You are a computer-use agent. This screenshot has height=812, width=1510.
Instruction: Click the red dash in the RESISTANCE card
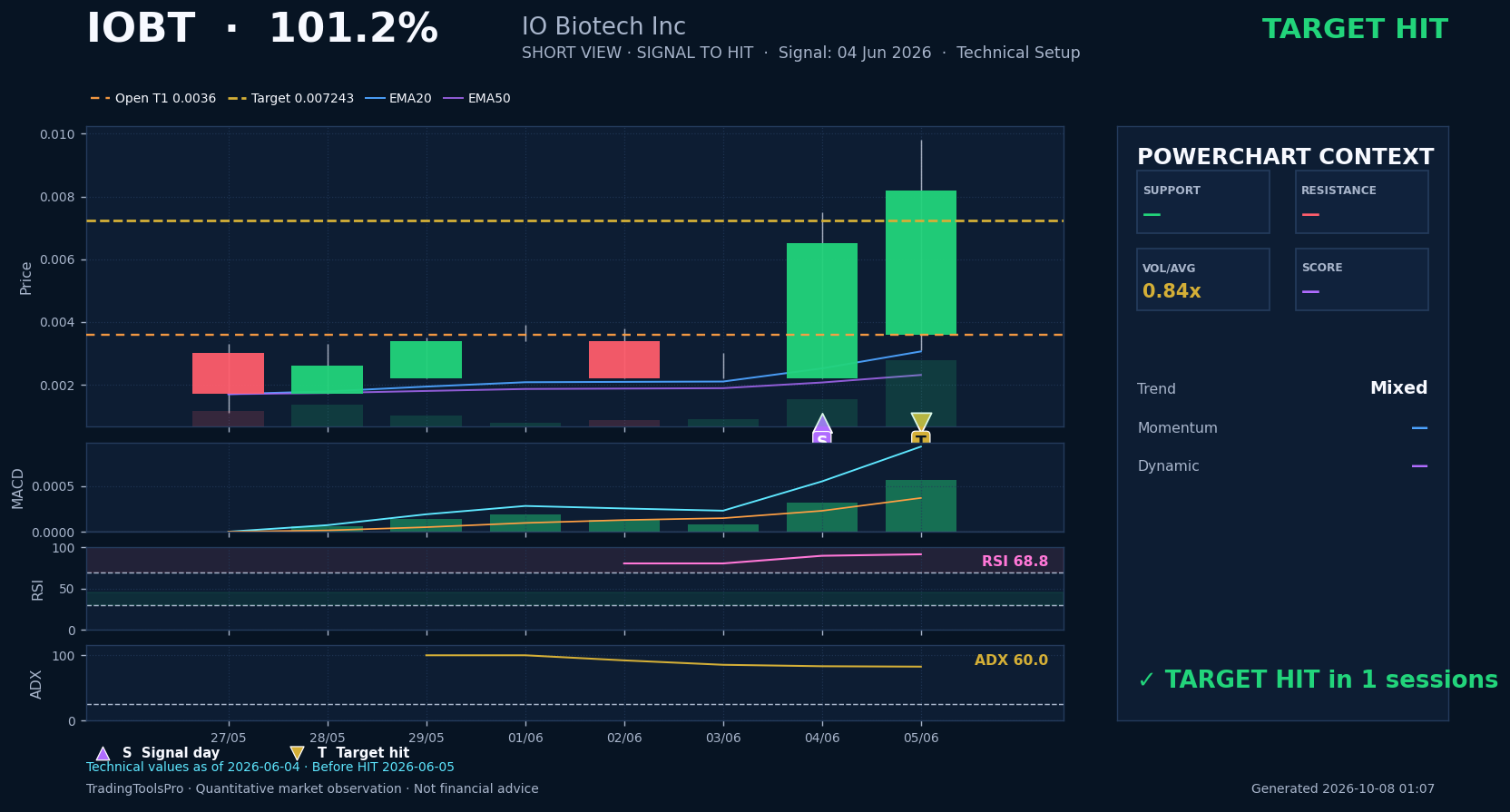pos(1310,215)
